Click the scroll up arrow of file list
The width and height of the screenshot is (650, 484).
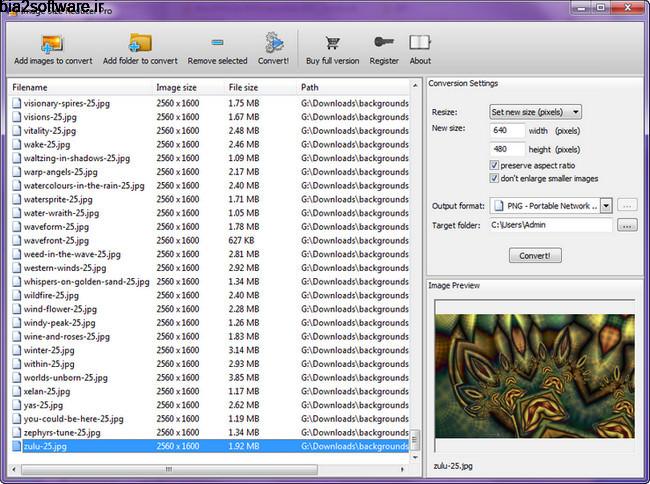(x=415, y=85)
